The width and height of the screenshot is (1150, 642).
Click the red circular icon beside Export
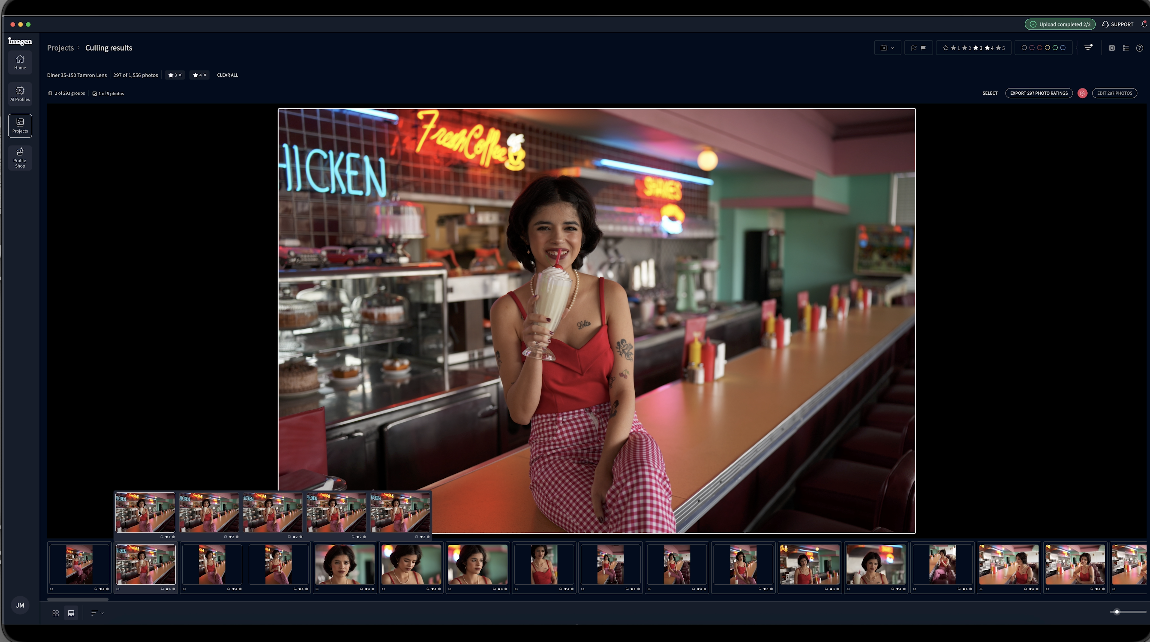point(1082,93)
